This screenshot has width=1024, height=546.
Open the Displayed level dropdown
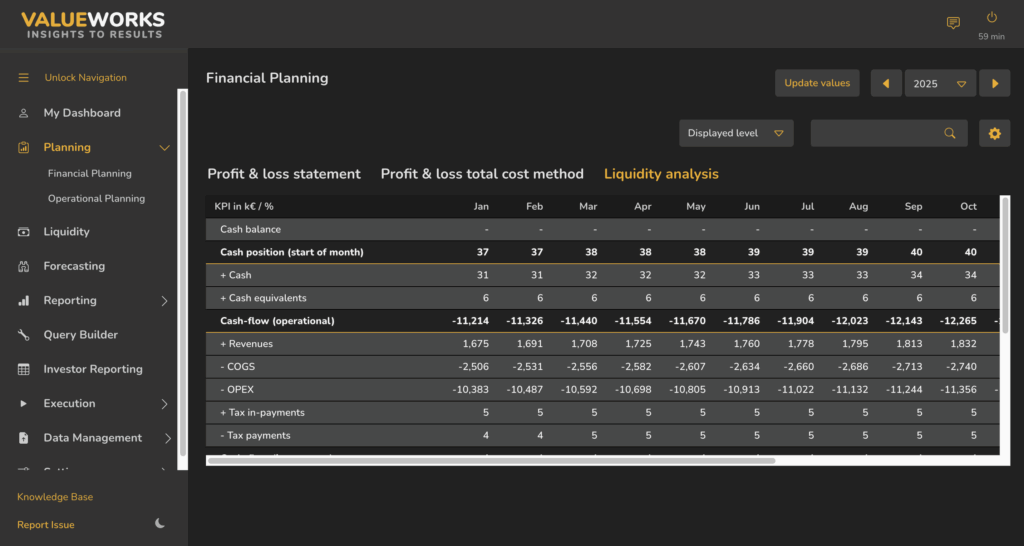736,133
